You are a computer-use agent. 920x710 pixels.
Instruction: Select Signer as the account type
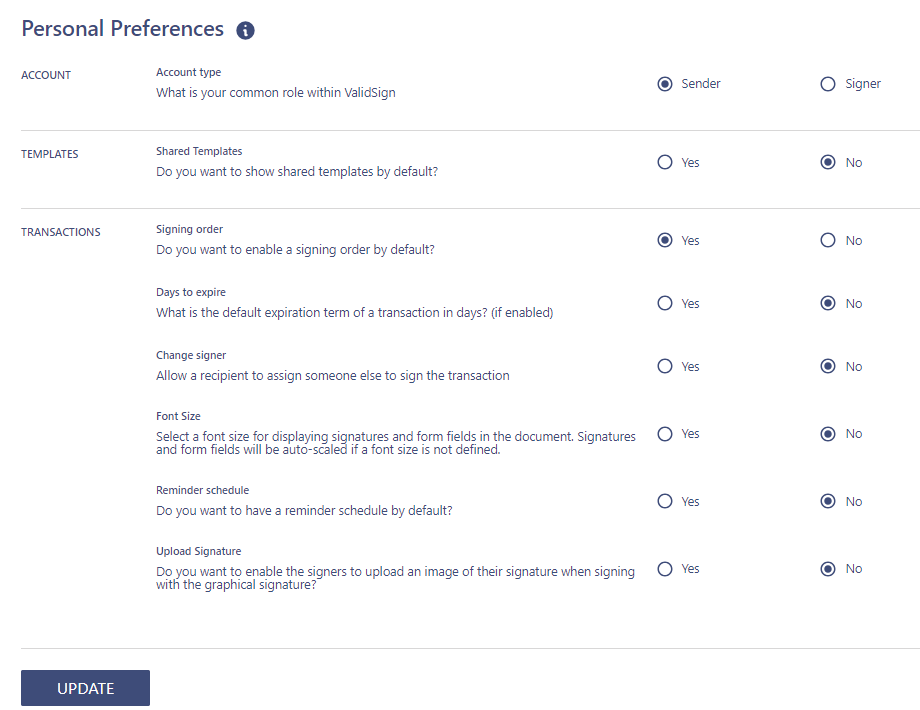[827, 84]
